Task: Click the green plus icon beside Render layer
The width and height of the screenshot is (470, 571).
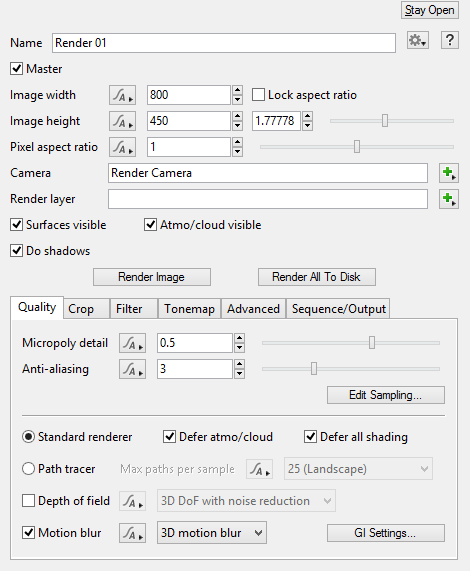Action: [449, 199]
